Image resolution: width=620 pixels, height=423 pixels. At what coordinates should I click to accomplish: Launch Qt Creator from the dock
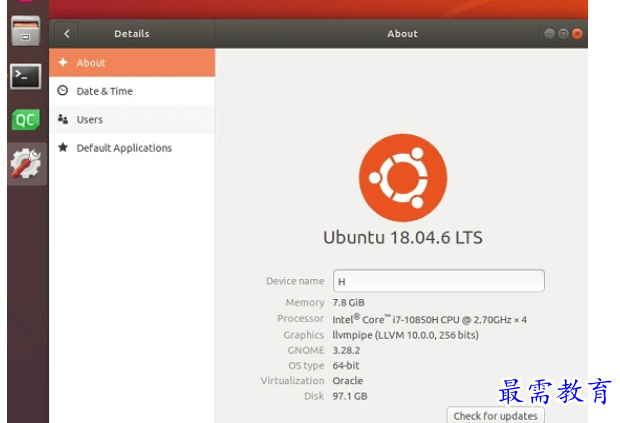26,120
